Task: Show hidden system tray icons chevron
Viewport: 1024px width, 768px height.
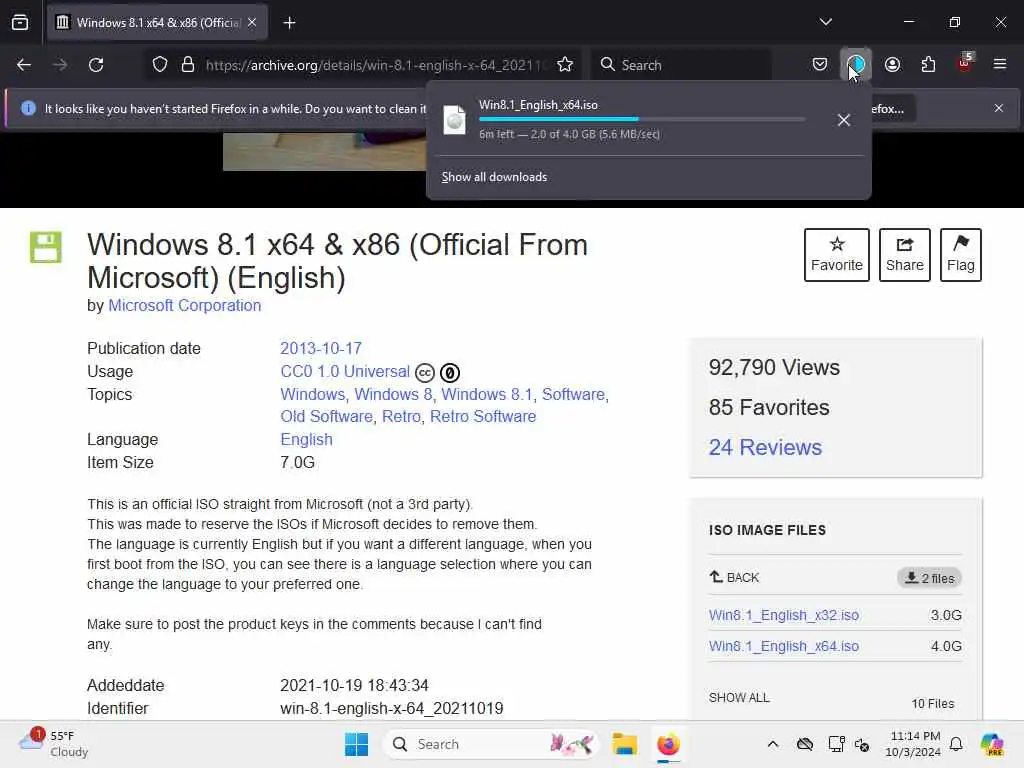Action: (773, 744)
